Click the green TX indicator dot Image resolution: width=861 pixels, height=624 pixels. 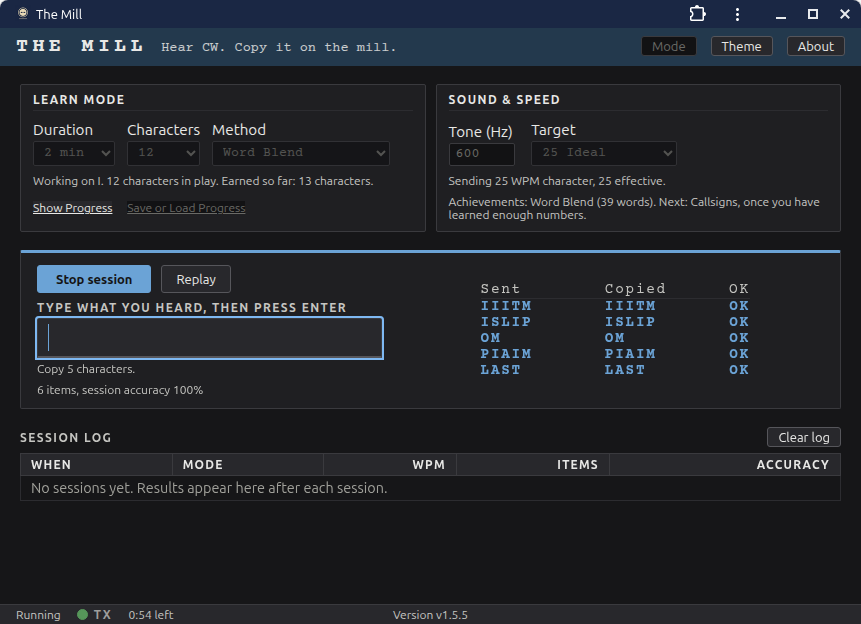pyautogui.click(x=82, y=615)
